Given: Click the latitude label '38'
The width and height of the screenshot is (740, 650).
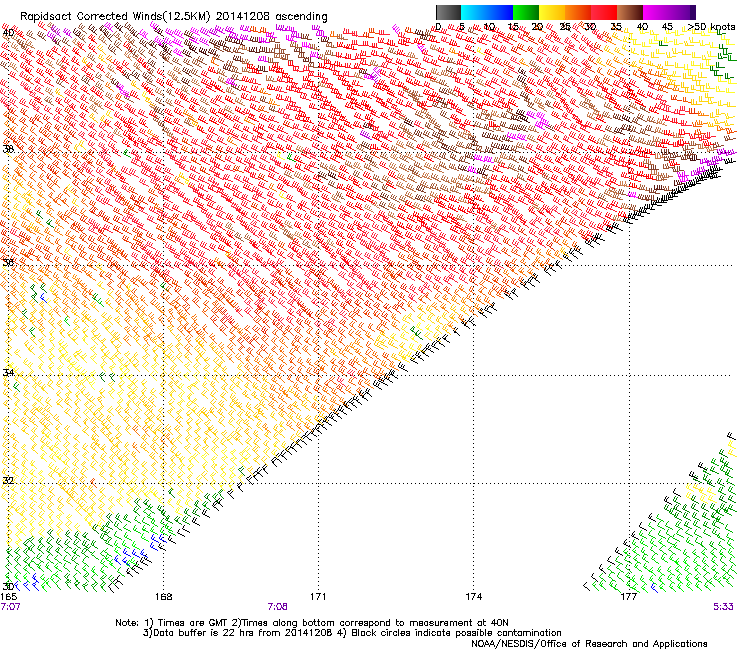Looking at the screenshot, I should (8, 149).
